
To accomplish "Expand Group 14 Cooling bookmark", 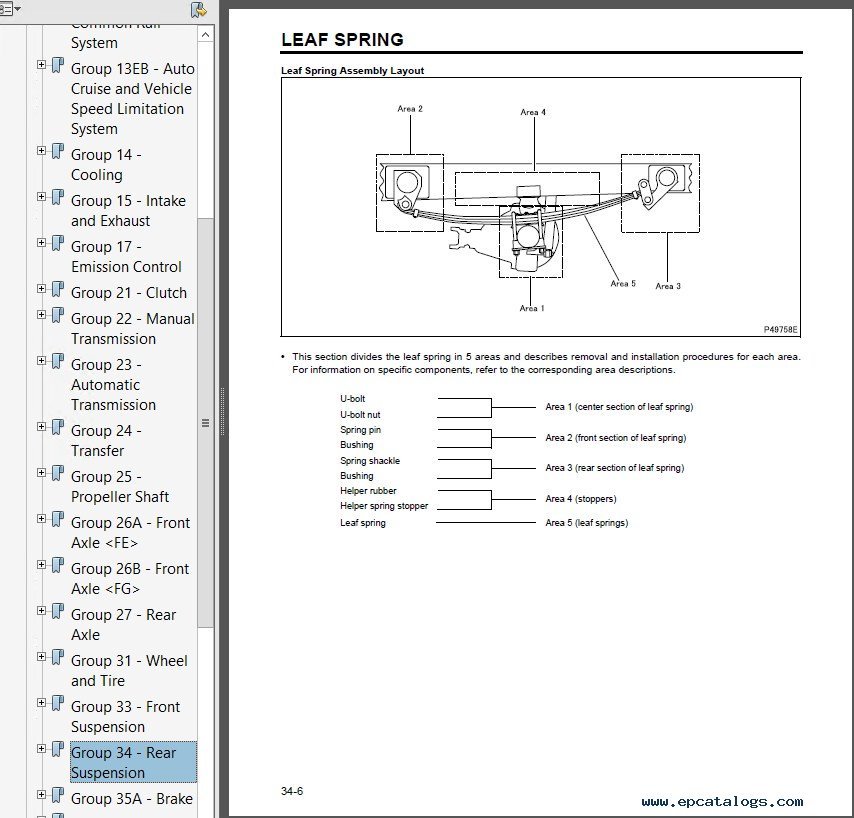I will (x=41, y=151).
